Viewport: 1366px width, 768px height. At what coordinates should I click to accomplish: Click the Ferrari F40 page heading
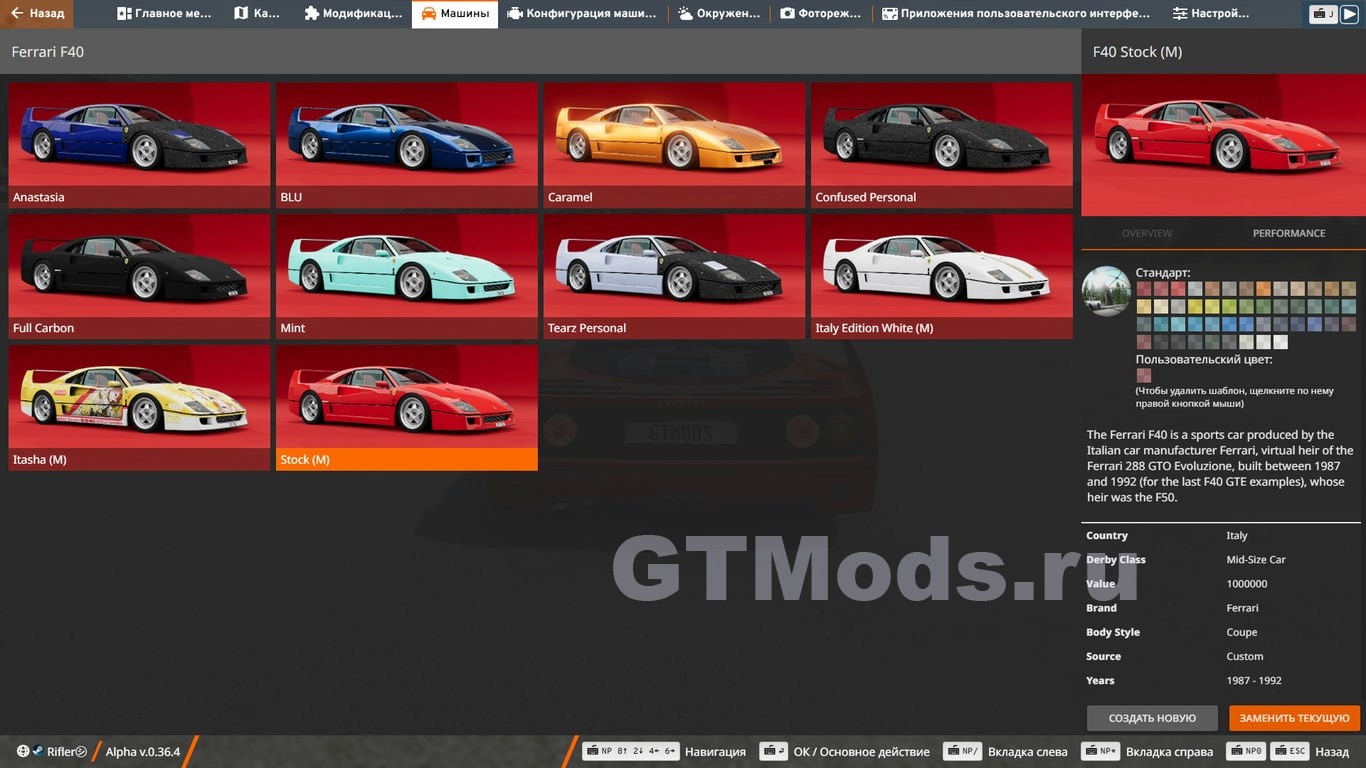(48, 52)
